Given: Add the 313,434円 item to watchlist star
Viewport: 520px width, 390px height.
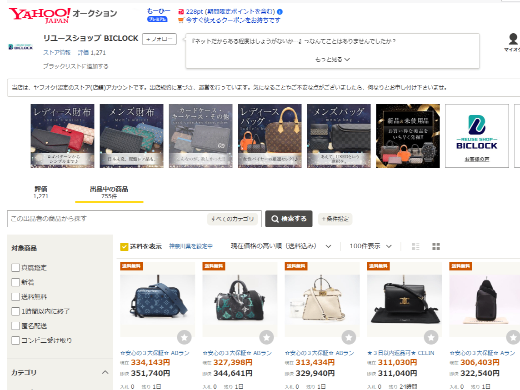Looking at the screenshot, I should point(349,337).
